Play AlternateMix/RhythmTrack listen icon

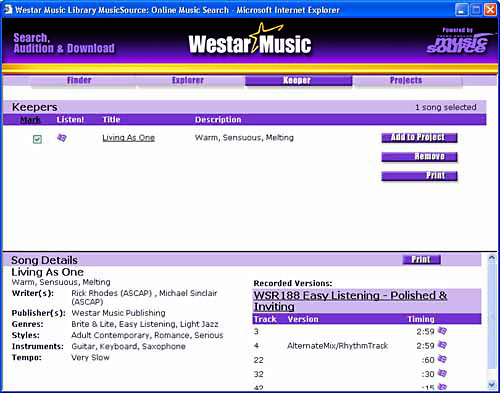coord(442,345)
